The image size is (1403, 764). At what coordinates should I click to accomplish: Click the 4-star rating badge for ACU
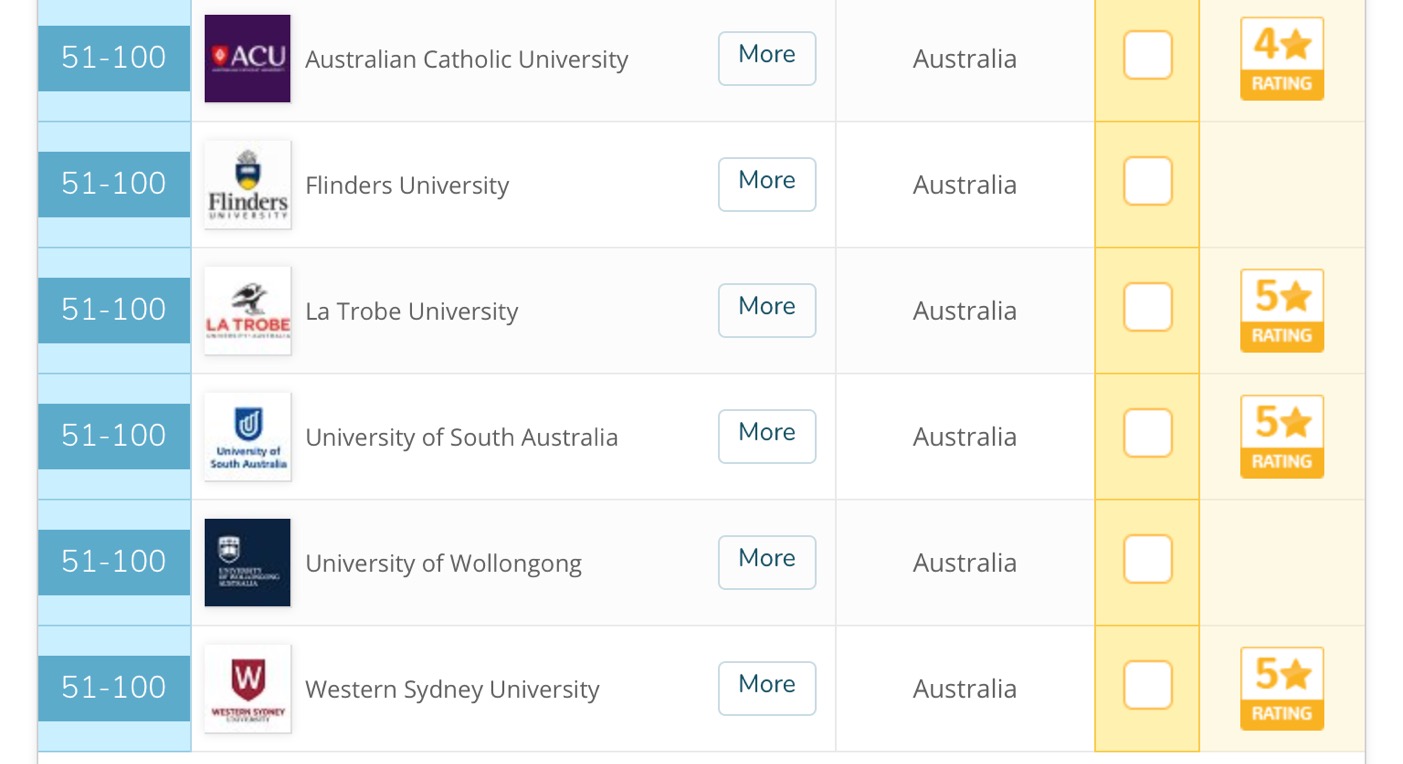(x=1281, y=59)
